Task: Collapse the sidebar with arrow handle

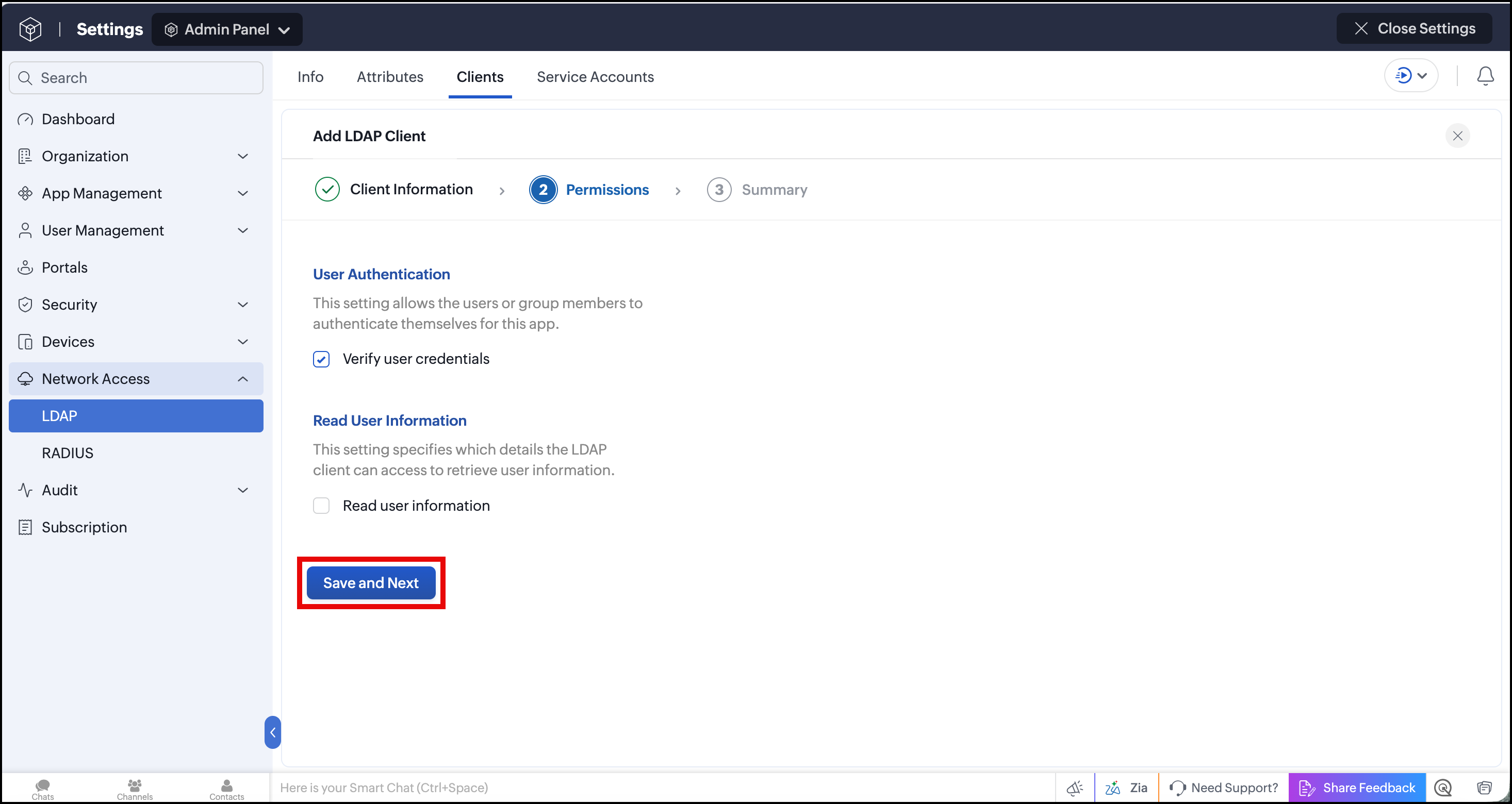Action: [x=272, y=732]
